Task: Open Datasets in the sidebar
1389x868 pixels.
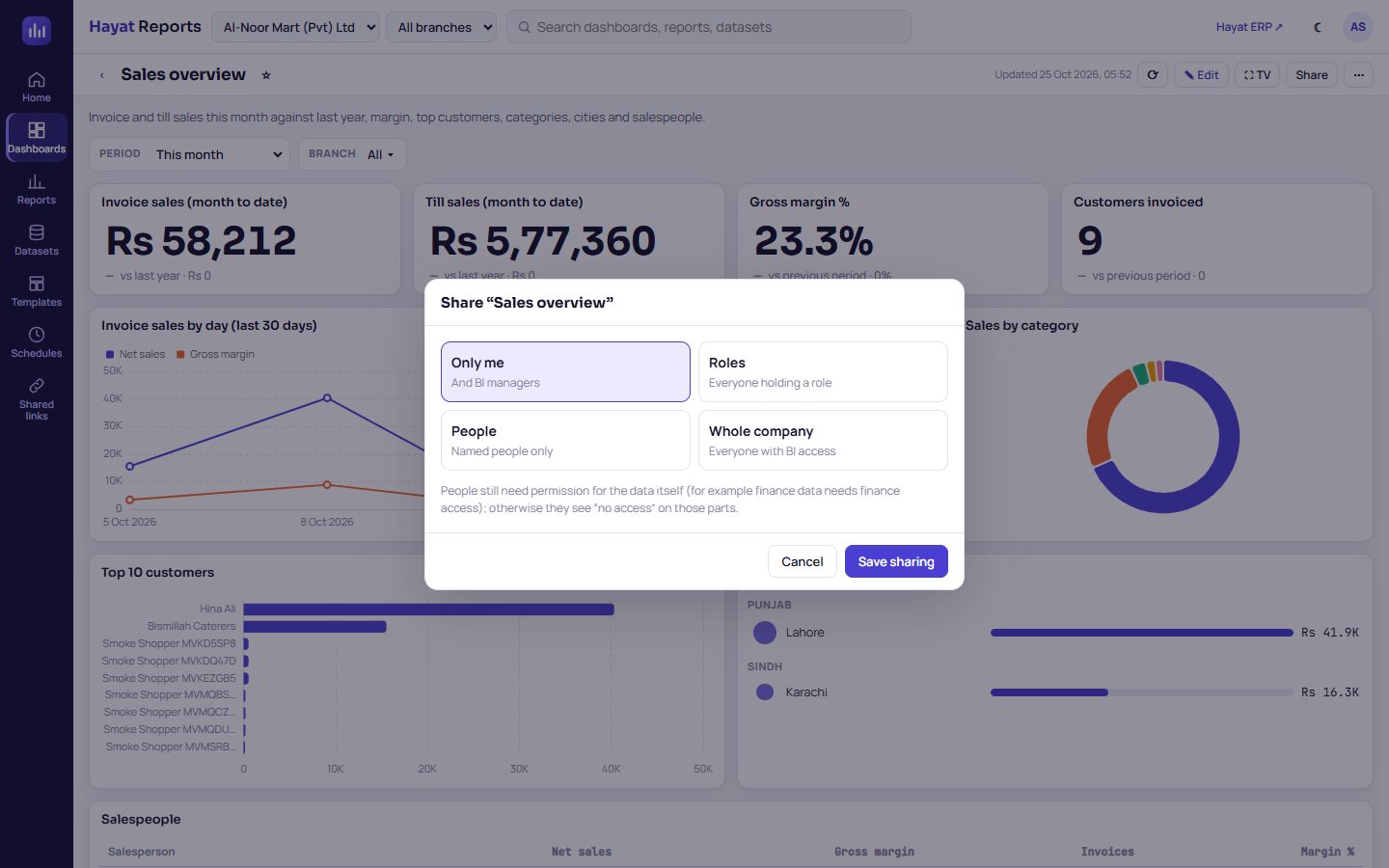Action: (37, 240)
